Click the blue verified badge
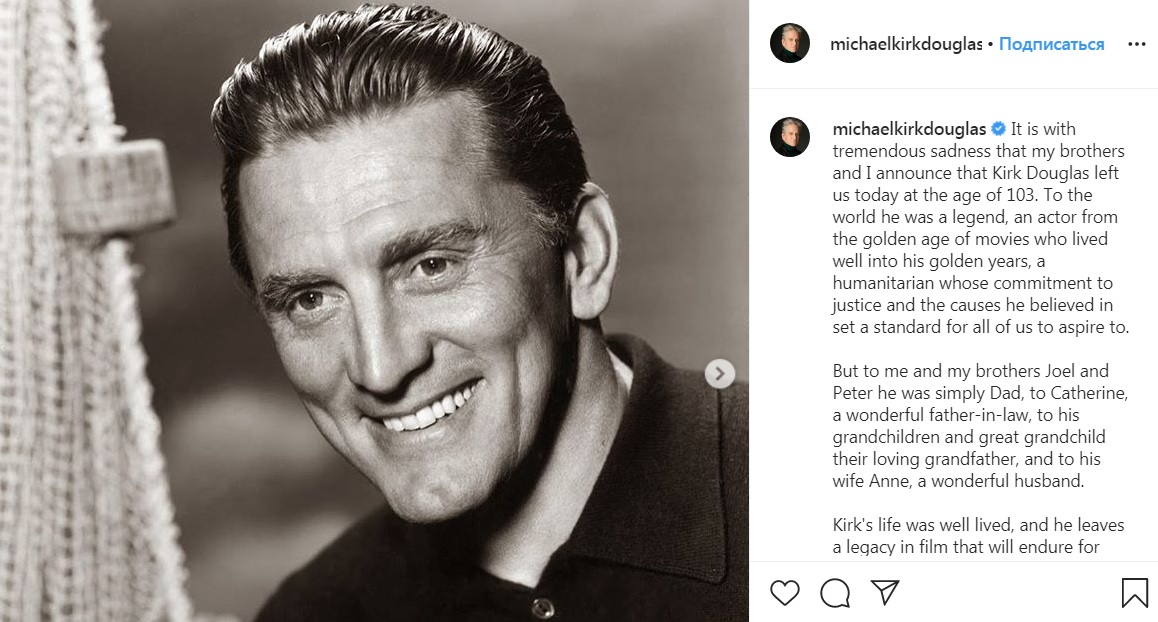This screenshot has width=1158, height=622. coord(998,129)
